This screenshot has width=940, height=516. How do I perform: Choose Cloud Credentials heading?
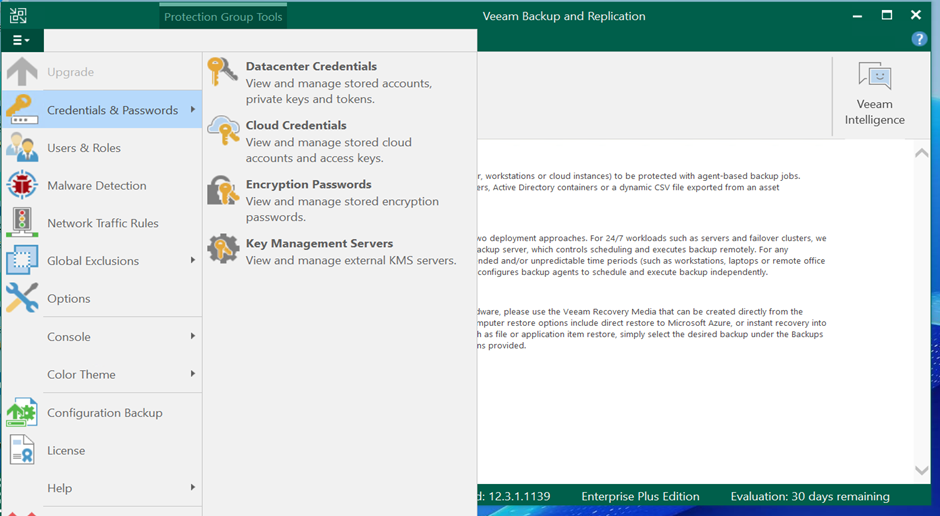[296, 125]
